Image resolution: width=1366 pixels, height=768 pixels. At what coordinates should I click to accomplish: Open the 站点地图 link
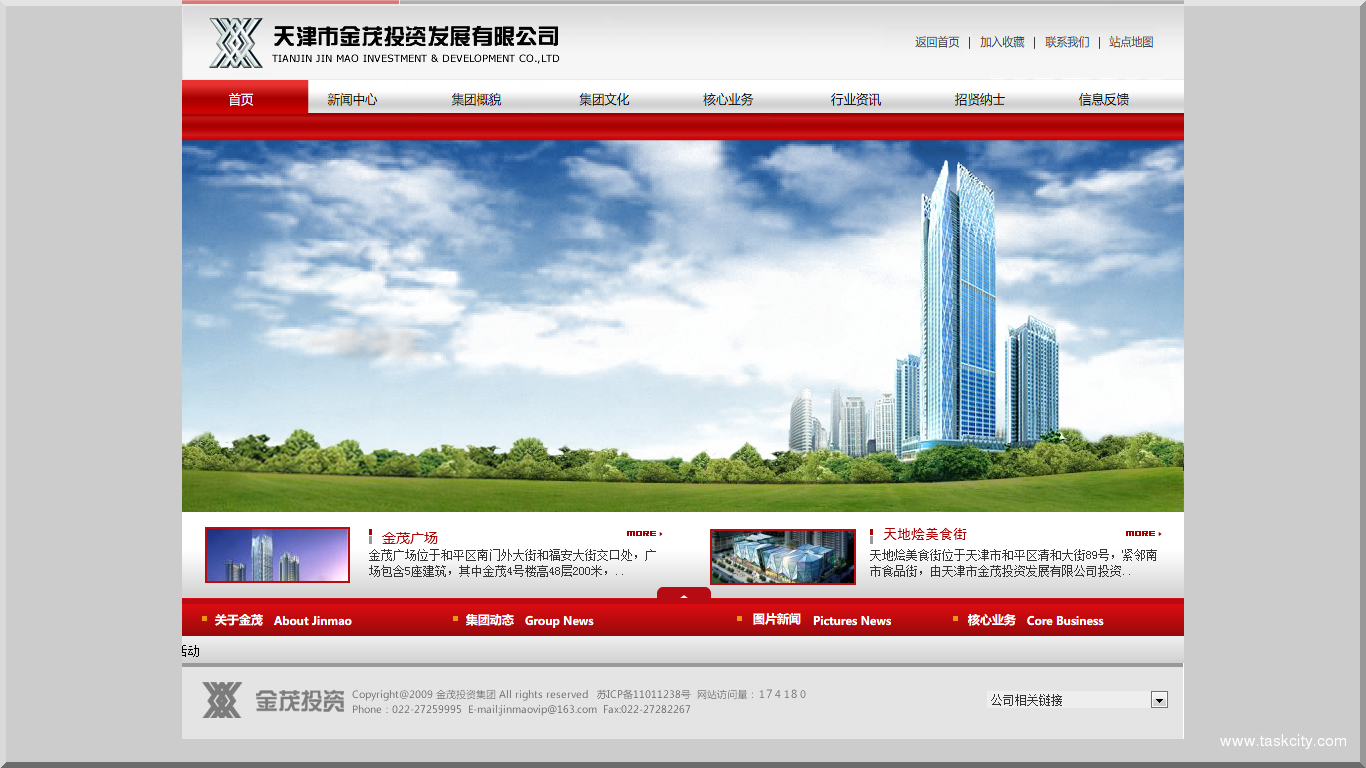click(x=1131, y=42)
